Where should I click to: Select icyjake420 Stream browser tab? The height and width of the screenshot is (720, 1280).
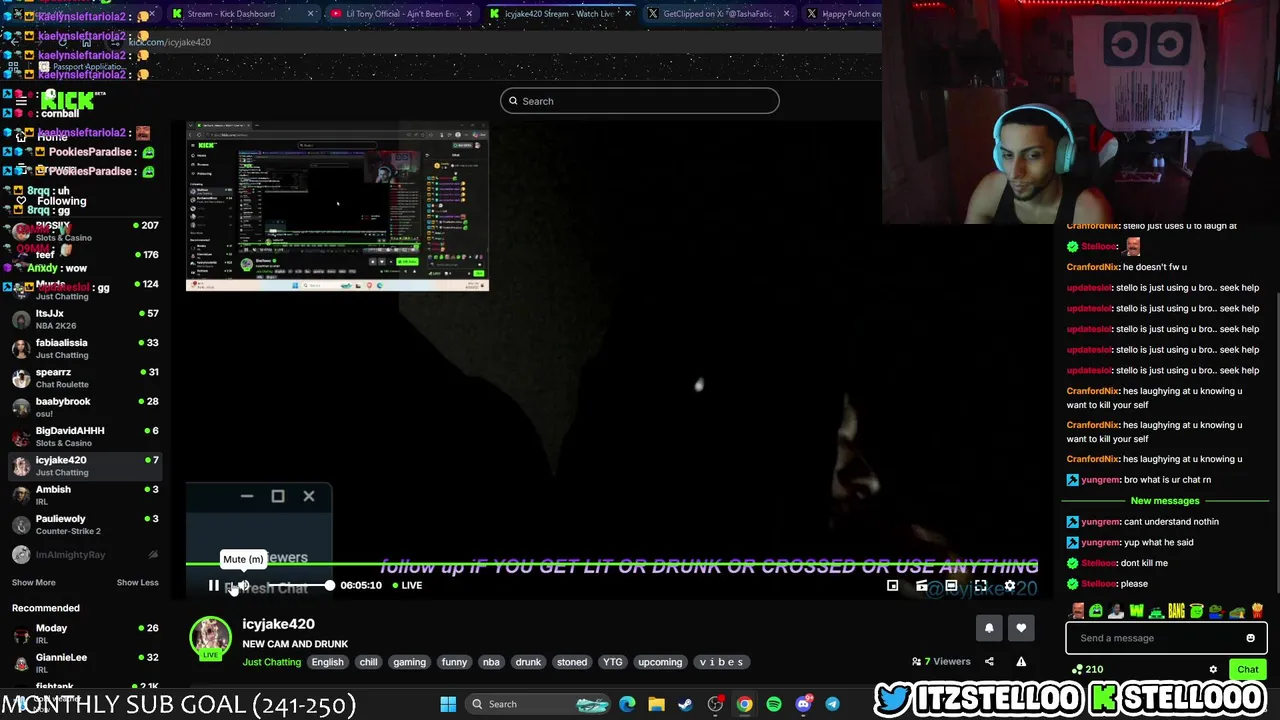coord(559,14)
